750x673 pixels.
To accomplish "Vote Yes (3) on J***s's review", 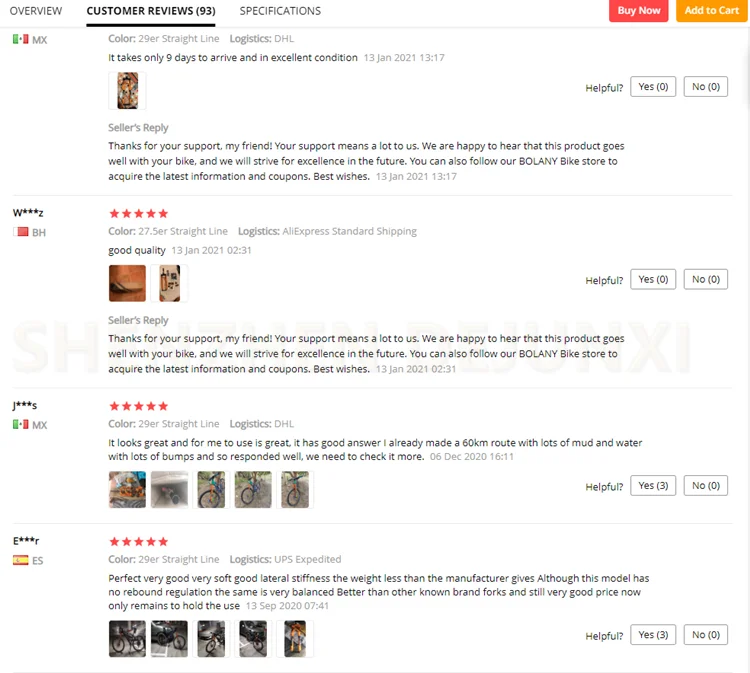I will (x=653, y=485).
